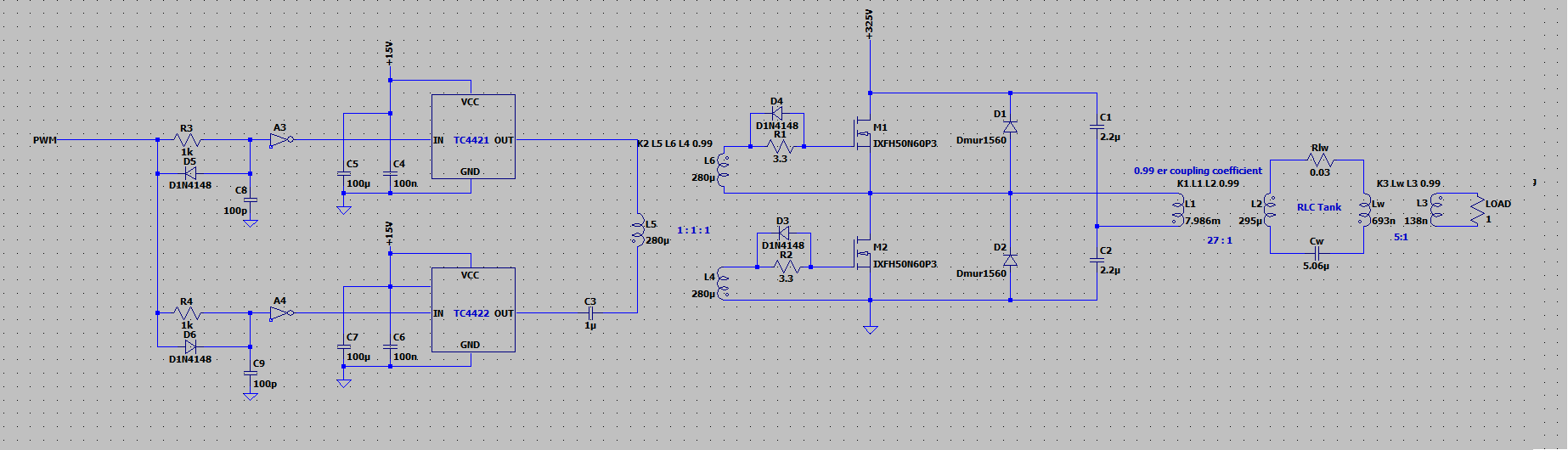Click the +325V supply label
The width and height of the screenshot is (1568, 450).
pyautogui.click(x=868, y=23)
